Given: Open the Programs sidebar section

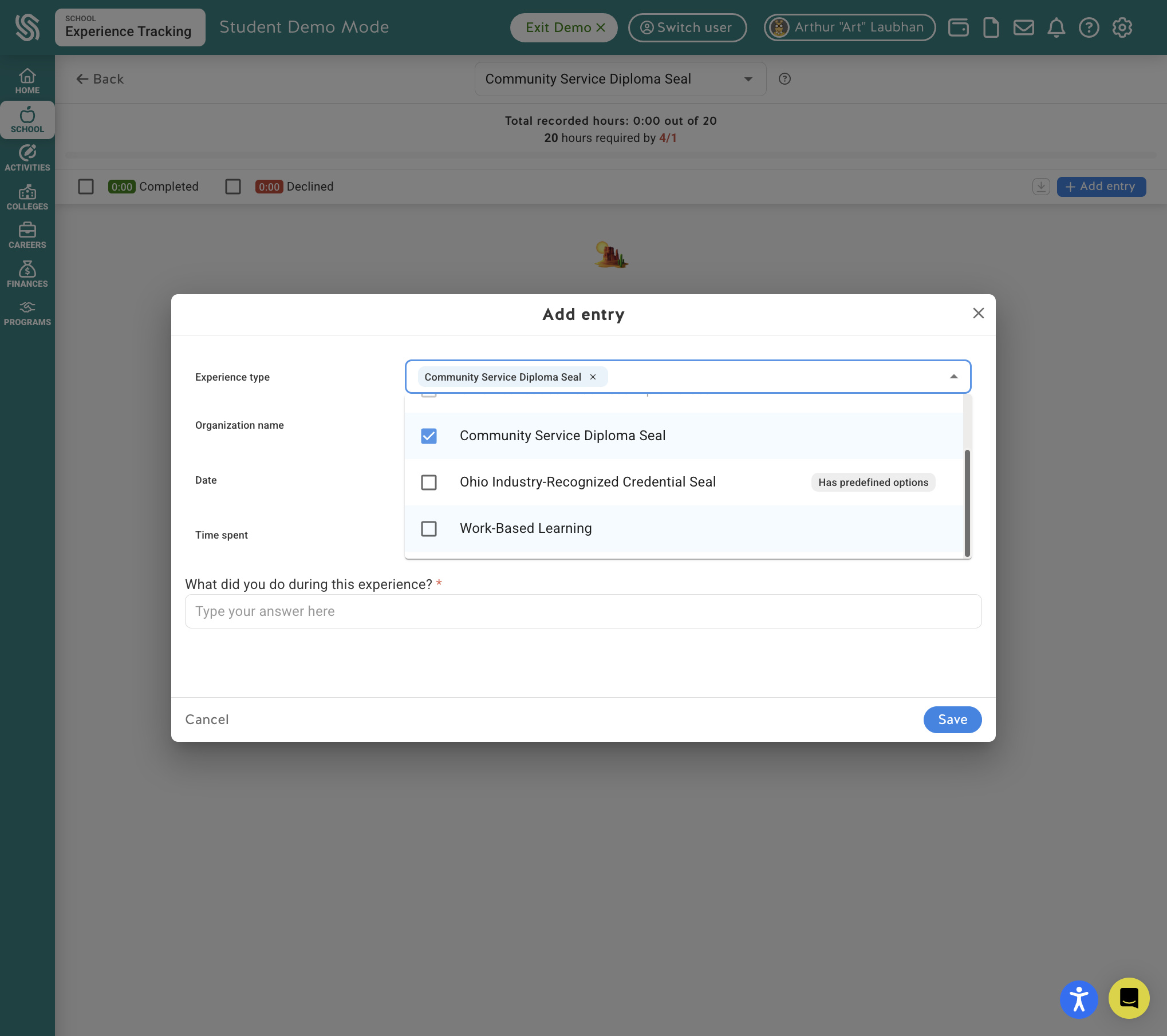Looking at the screenshot, I should 27,313.
